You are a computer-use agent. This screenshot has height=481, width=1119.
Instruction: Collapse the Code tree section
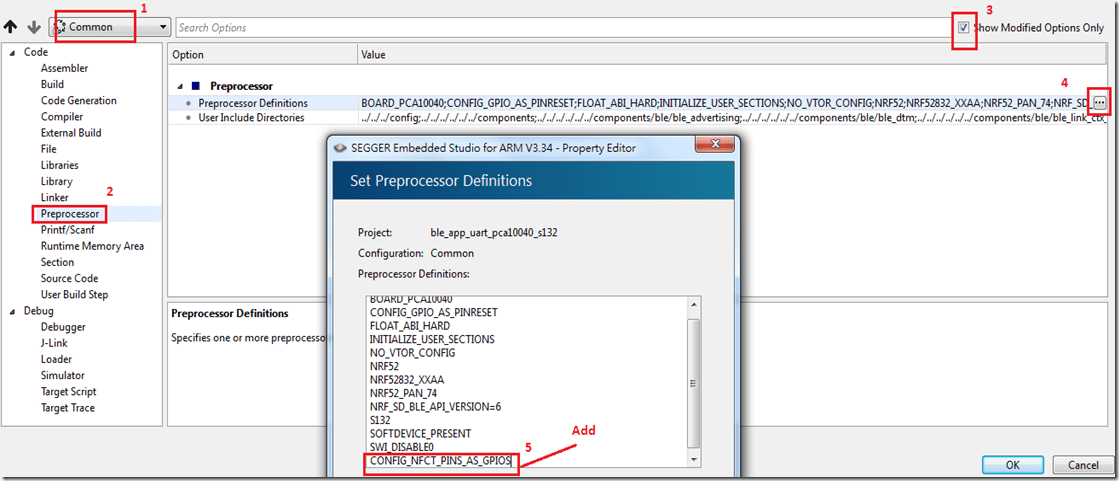pyautogui.click(x=13, y=52)
